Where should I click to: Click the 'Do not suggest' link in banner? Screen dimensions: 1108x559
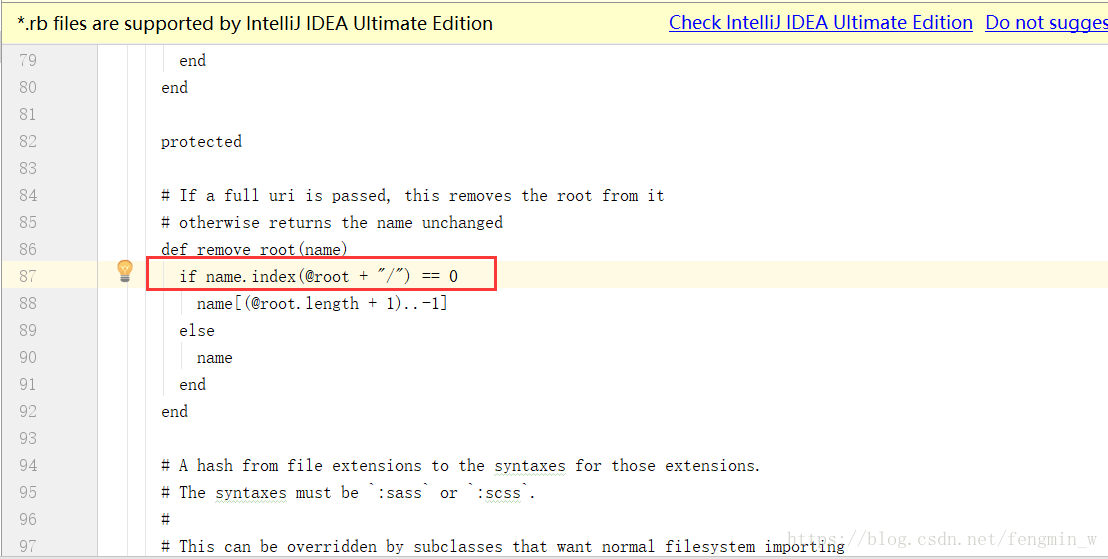[1047, 23]
